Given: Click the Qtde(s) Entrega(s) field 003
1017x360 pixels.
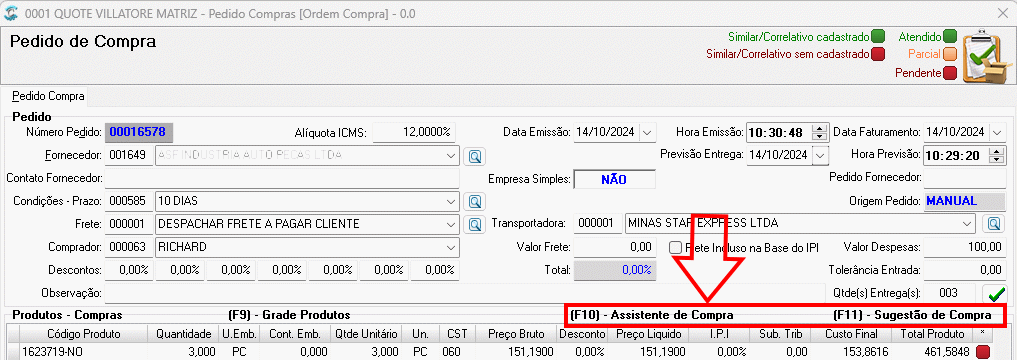Looking at the screenshot, I should coord(950,293).
